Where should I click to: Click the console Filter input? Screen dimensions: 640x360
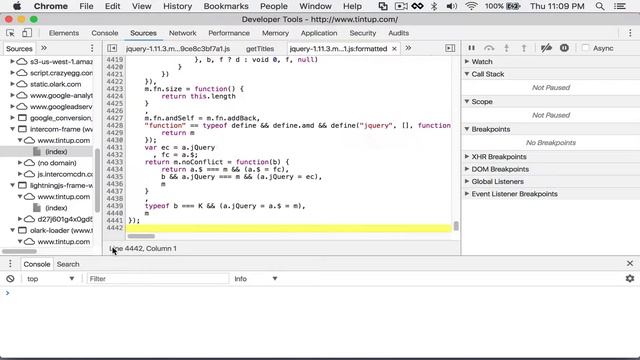pyautogui.click(x=158, y=279)
